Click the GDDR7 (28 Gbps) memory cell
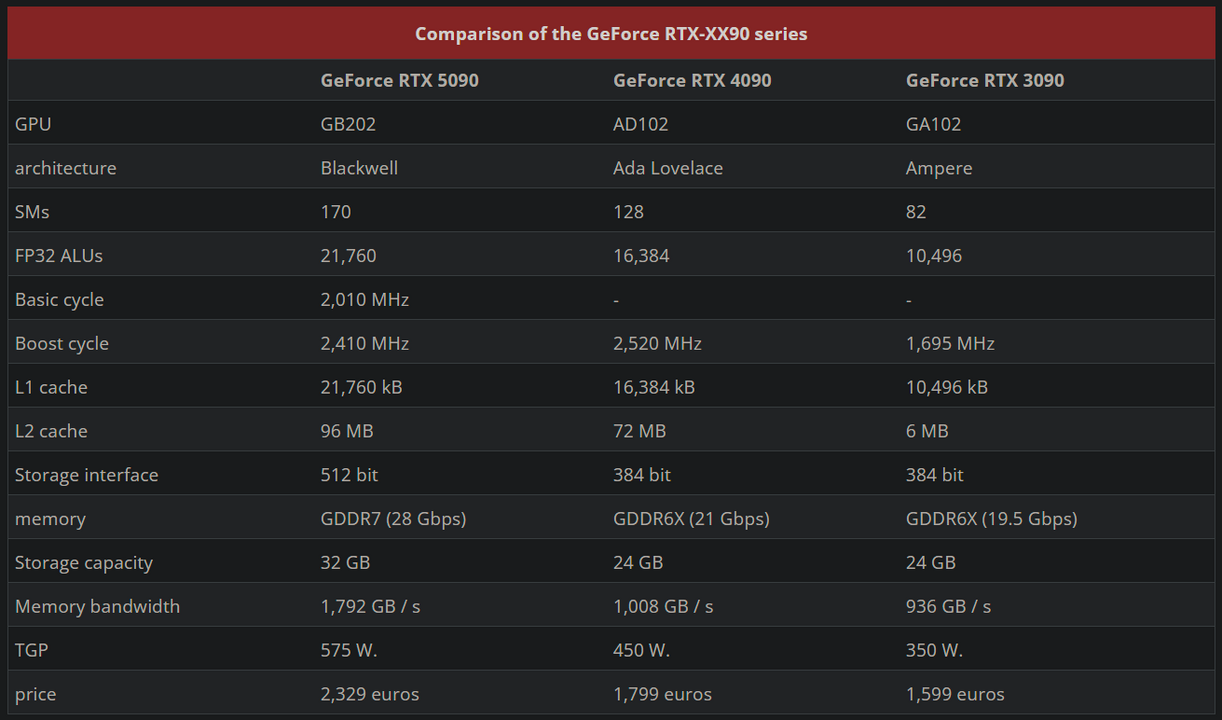 [x=393, y=519]
